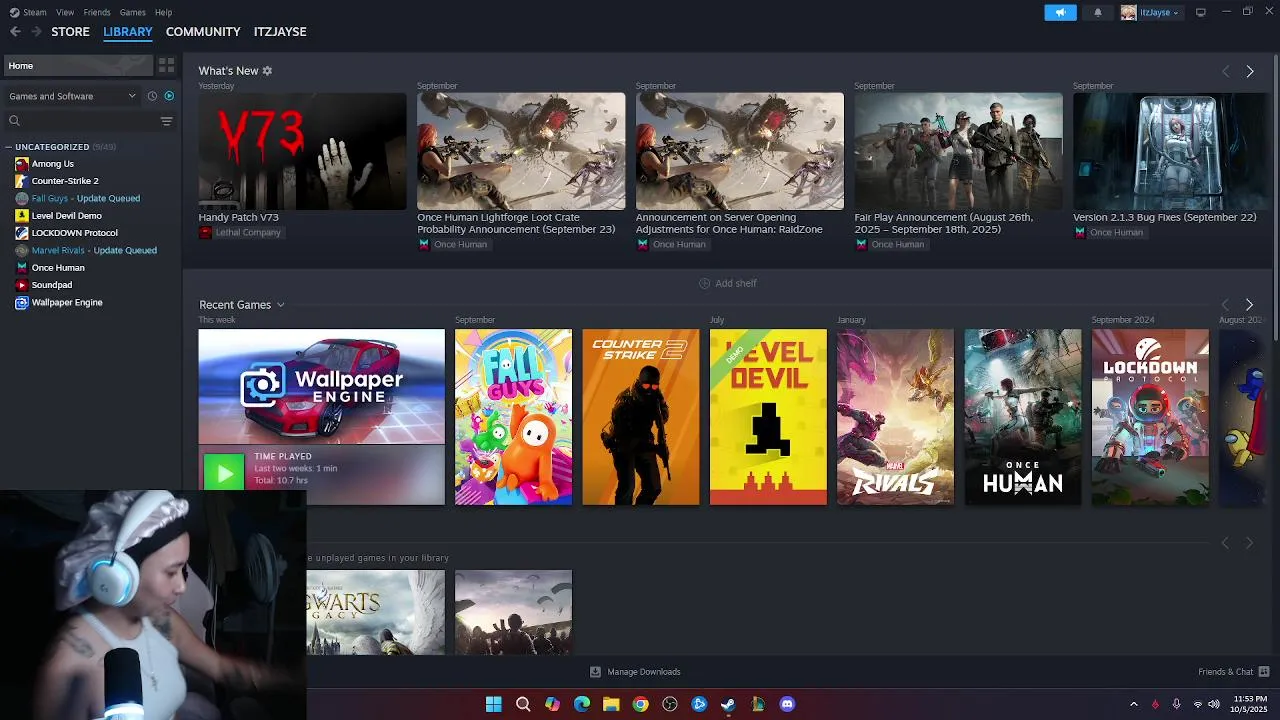Click the library search magnifier icon
Screen dimensions: 1280x720
[14, 121]
